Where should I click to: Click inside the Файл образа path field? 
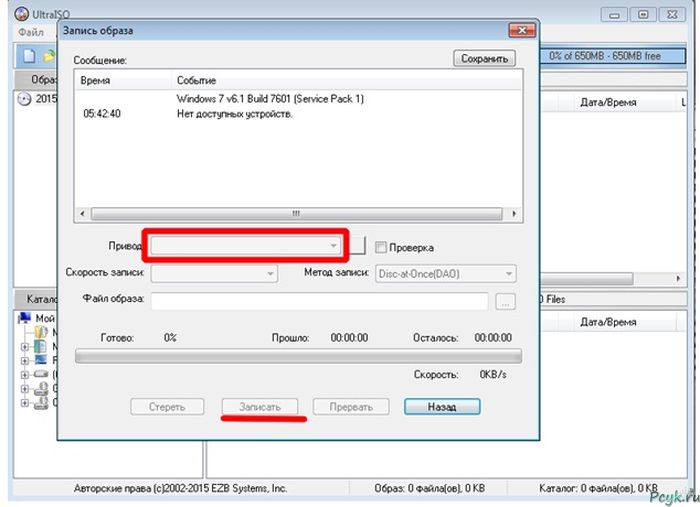coord(320,299)
